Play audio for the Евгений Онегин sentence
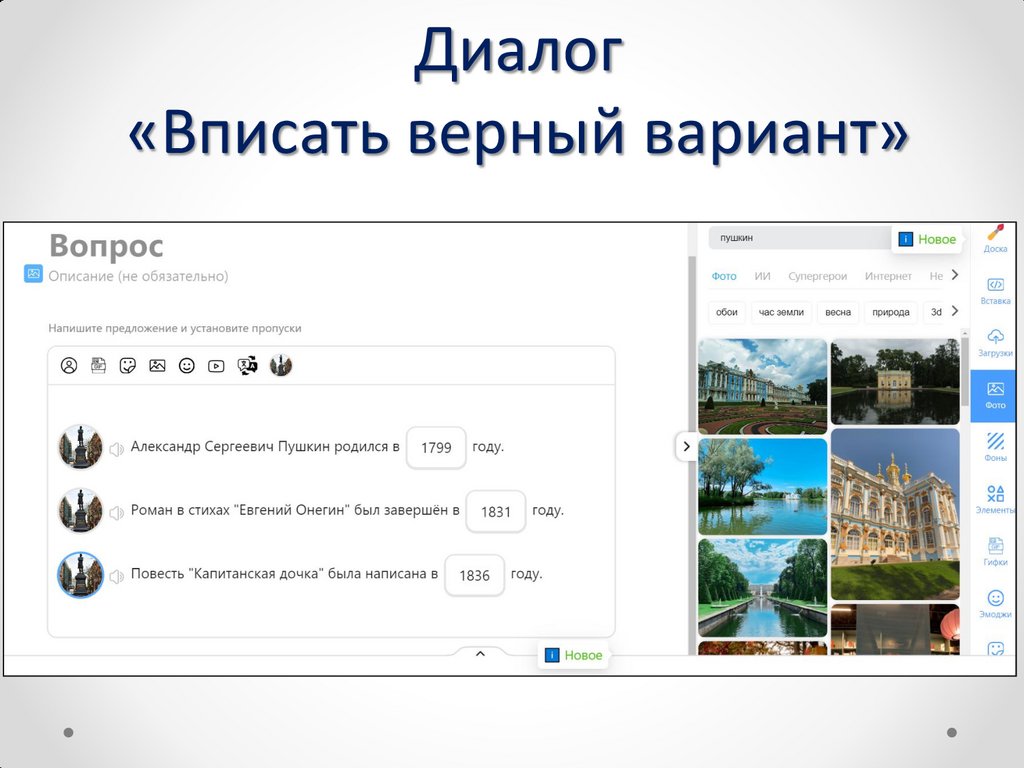The image size is (1024, 768). pyautogui.click(x=116, y=513)
